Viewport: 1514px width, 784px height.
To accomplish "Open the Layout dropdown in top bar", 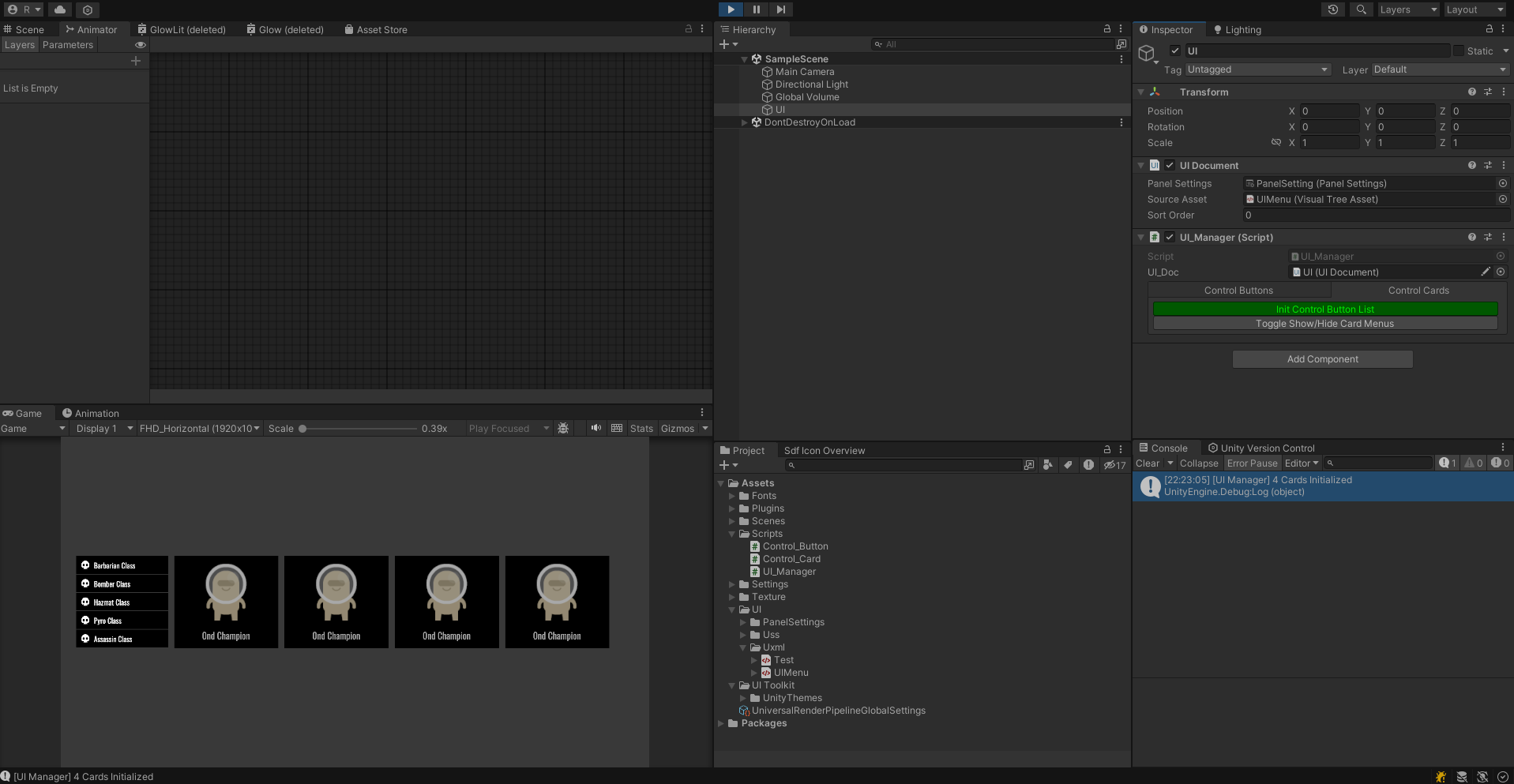I will (x=1474, y=9).
